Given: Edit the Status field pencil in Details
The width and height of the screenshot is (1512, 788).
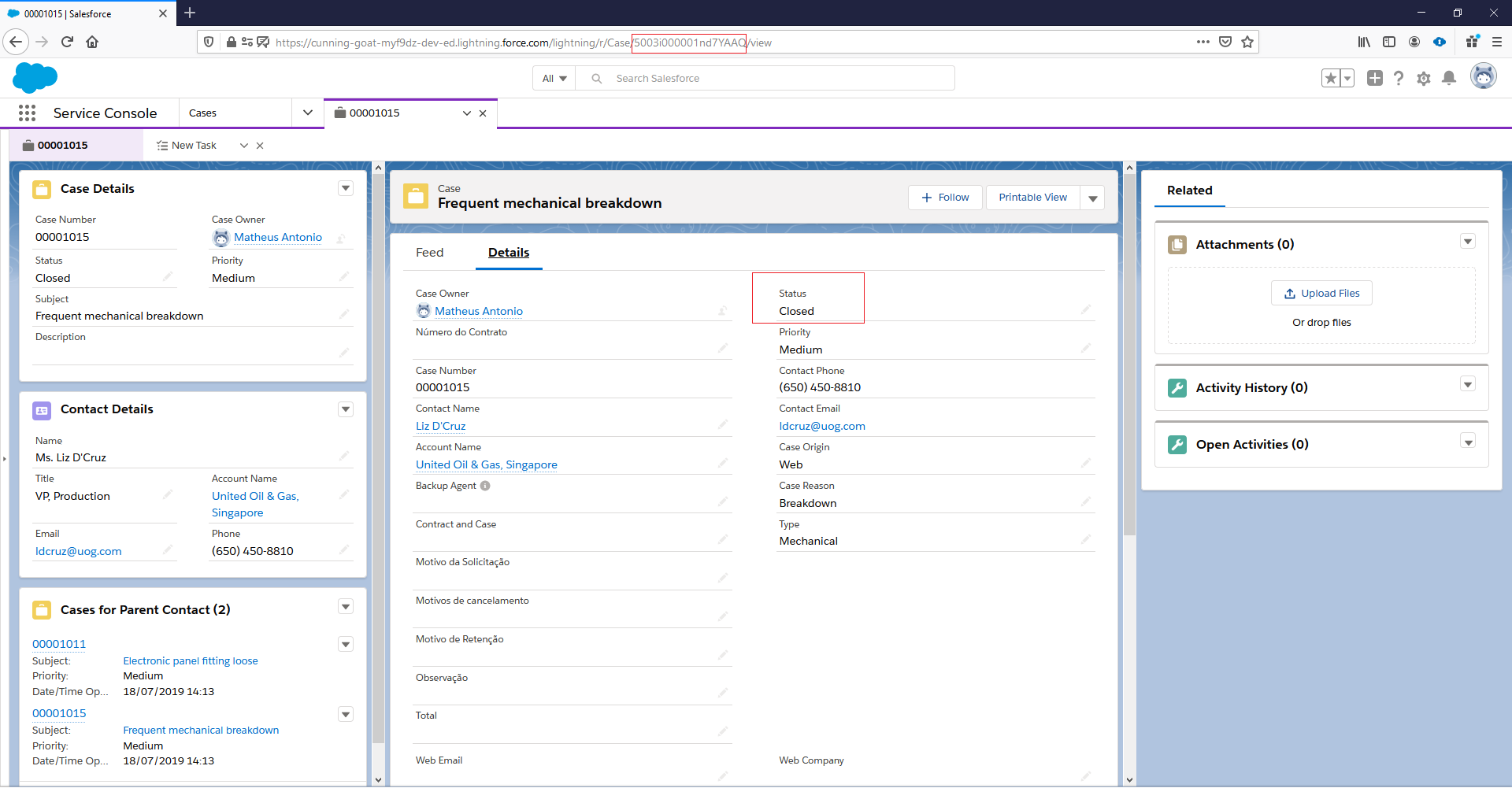Looking at the screenshot, I should tap(1086, 309).
